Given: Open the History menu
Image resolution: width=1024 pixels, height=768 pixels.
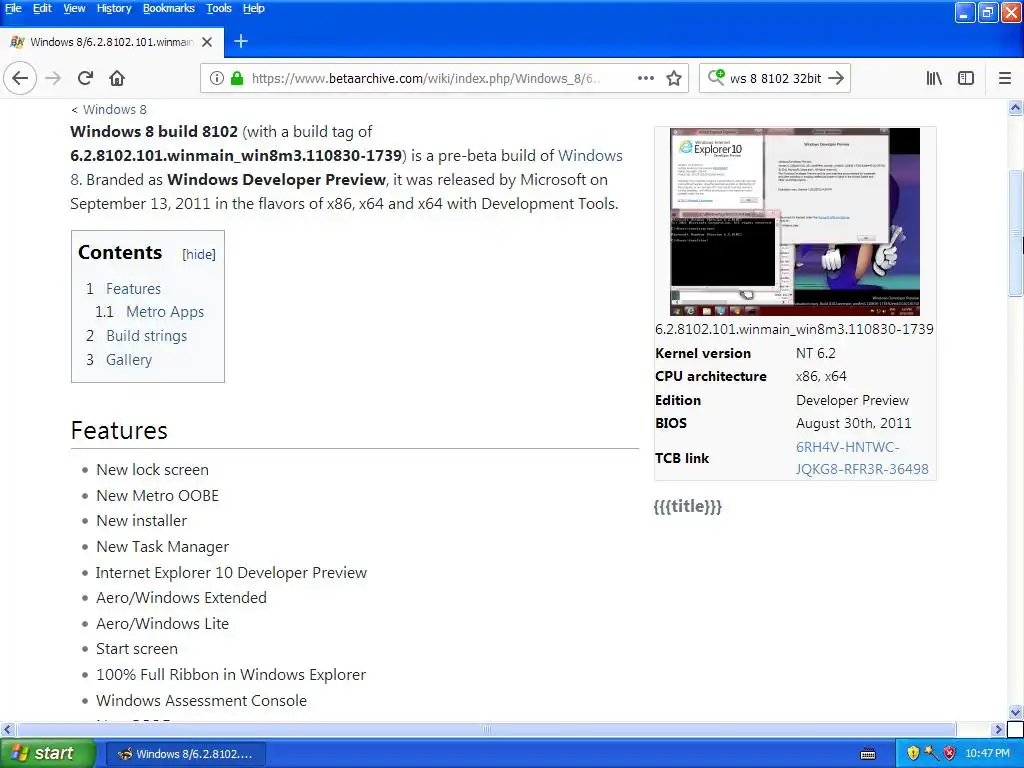Looking at the screenshot, I should pos(114,8).
